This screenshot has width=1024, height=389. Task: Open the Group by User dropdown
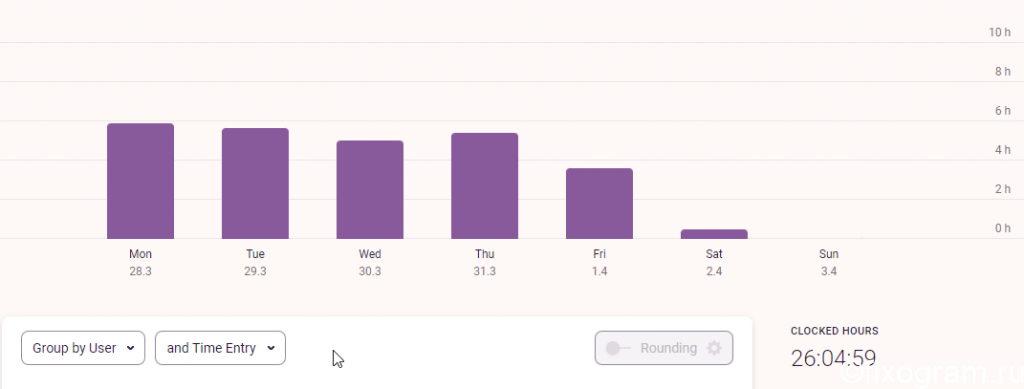pos(83,348)
